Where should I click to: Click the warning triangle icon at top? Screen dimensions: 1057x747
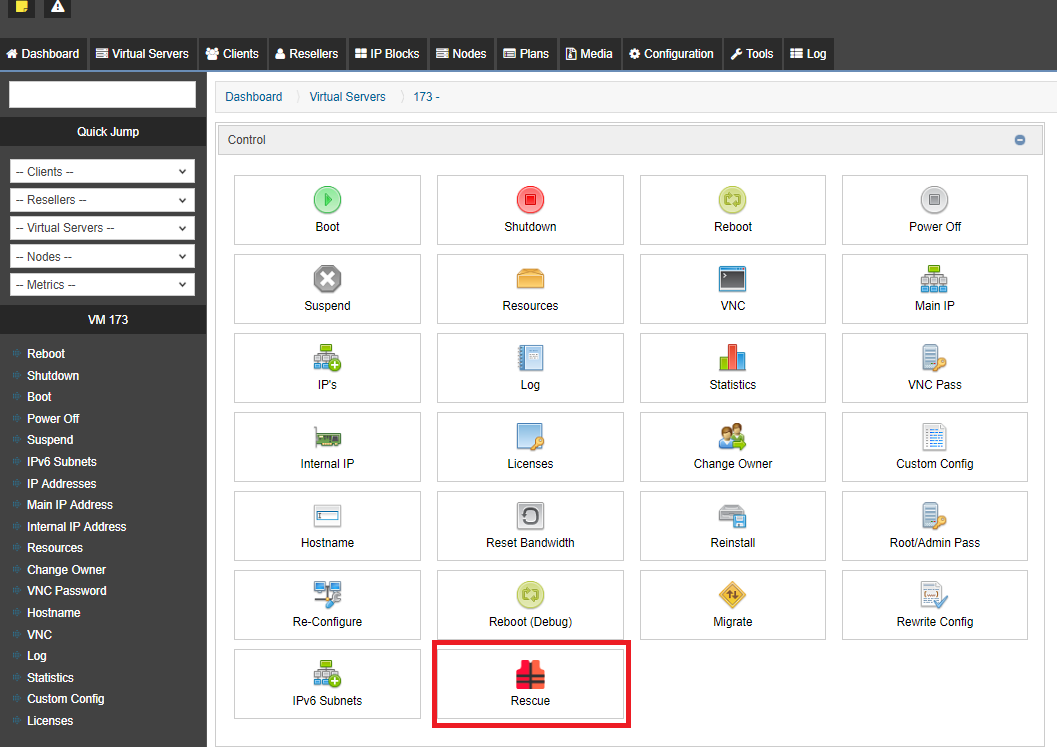click(x=57, y=7)
